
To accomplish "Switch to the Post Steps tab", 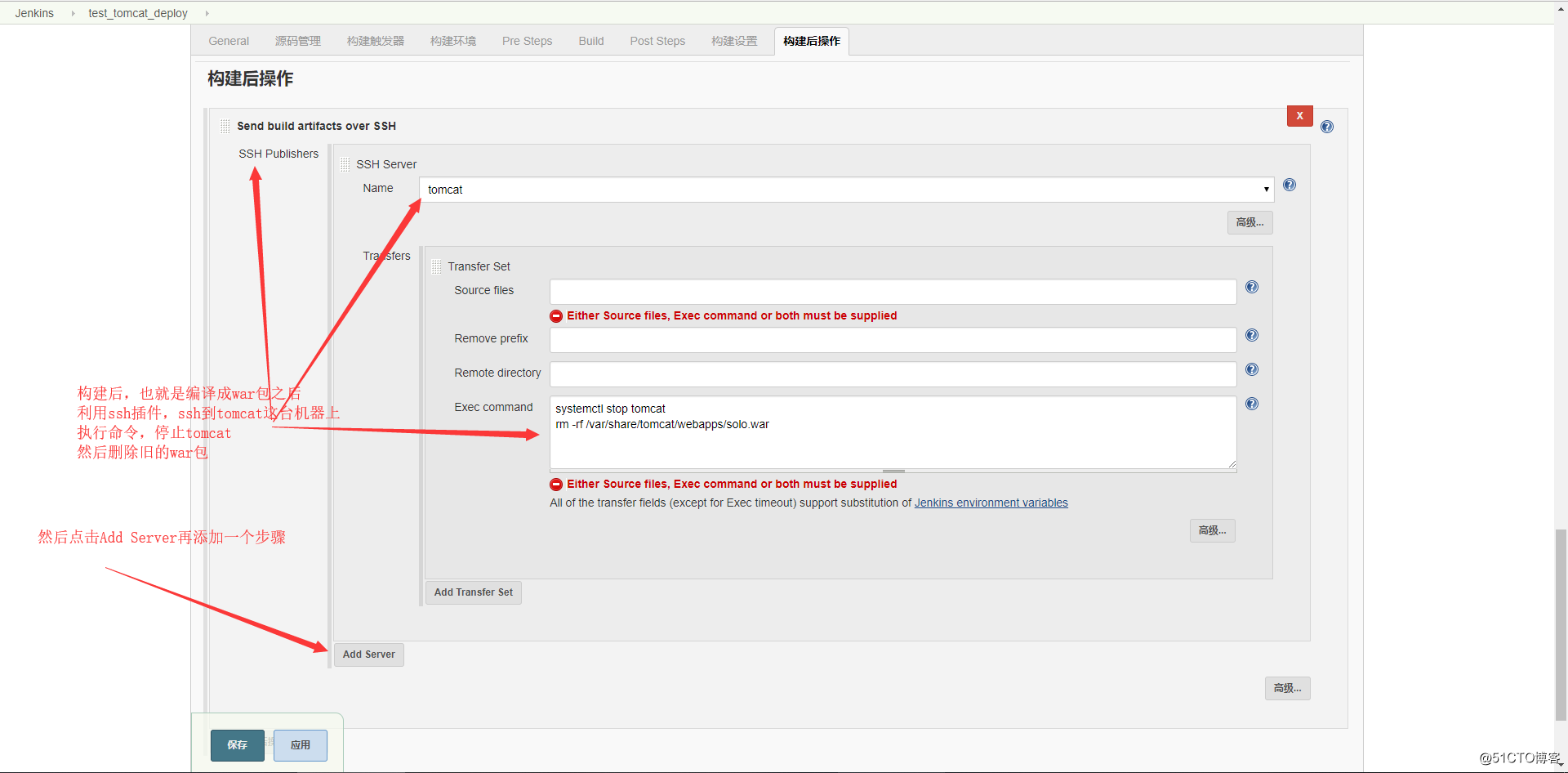I will pyautogui.click(x=657, y=41).
